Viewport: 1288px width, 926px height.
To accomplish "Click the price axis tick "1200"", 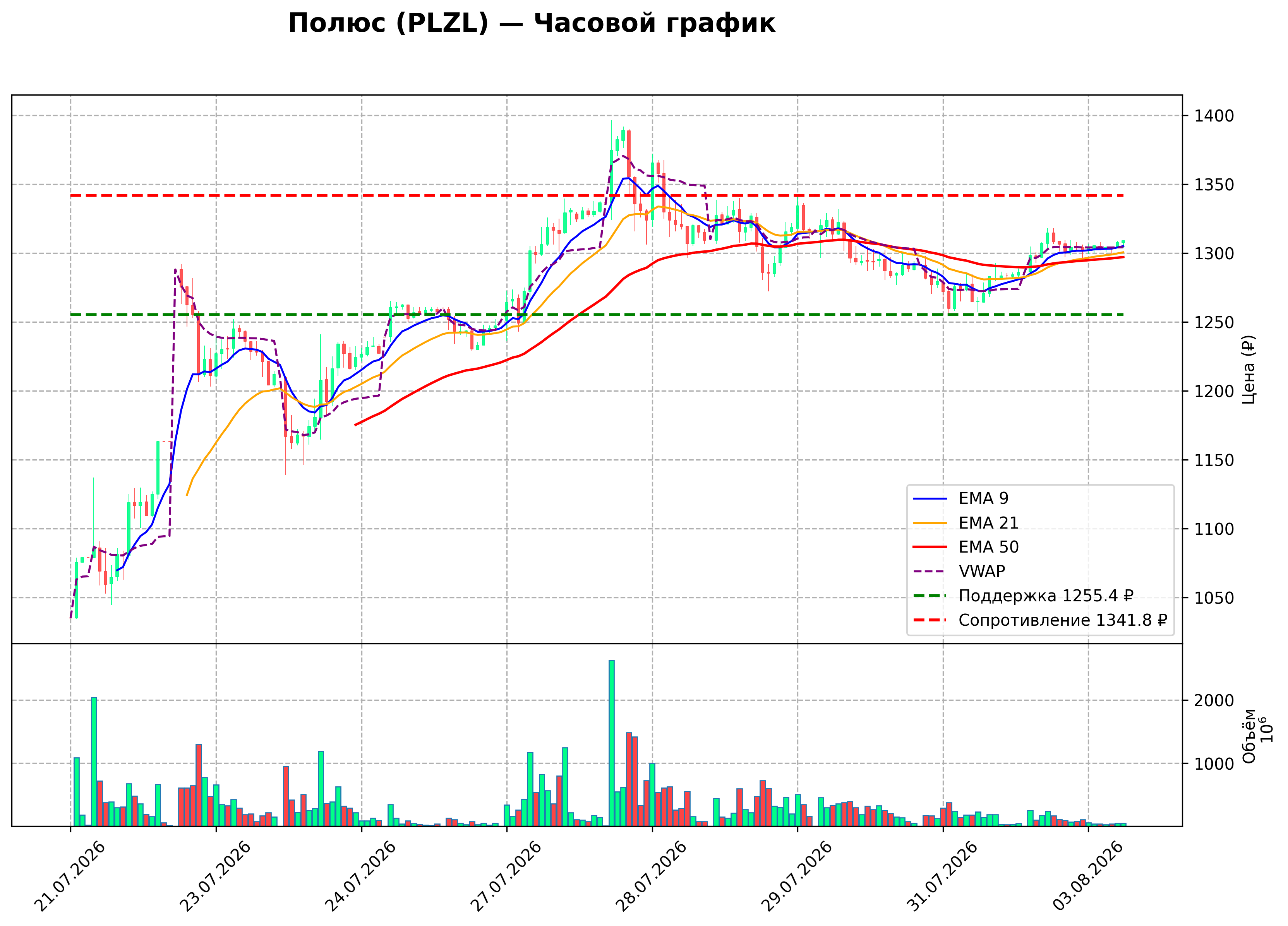I will [1214, 391].
